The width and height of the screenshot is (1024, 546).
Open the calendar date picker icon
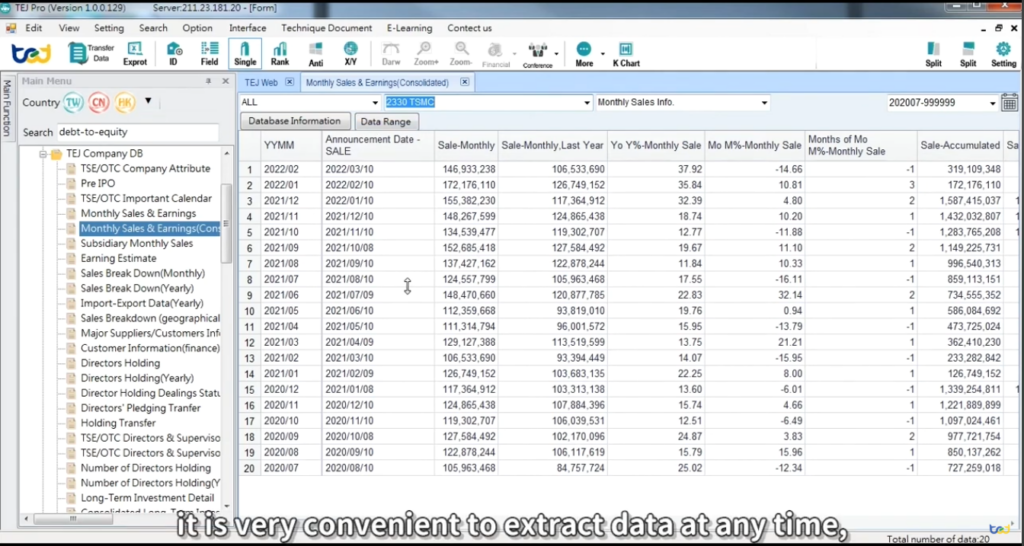pyautogui.click(x=1009, y=103)
